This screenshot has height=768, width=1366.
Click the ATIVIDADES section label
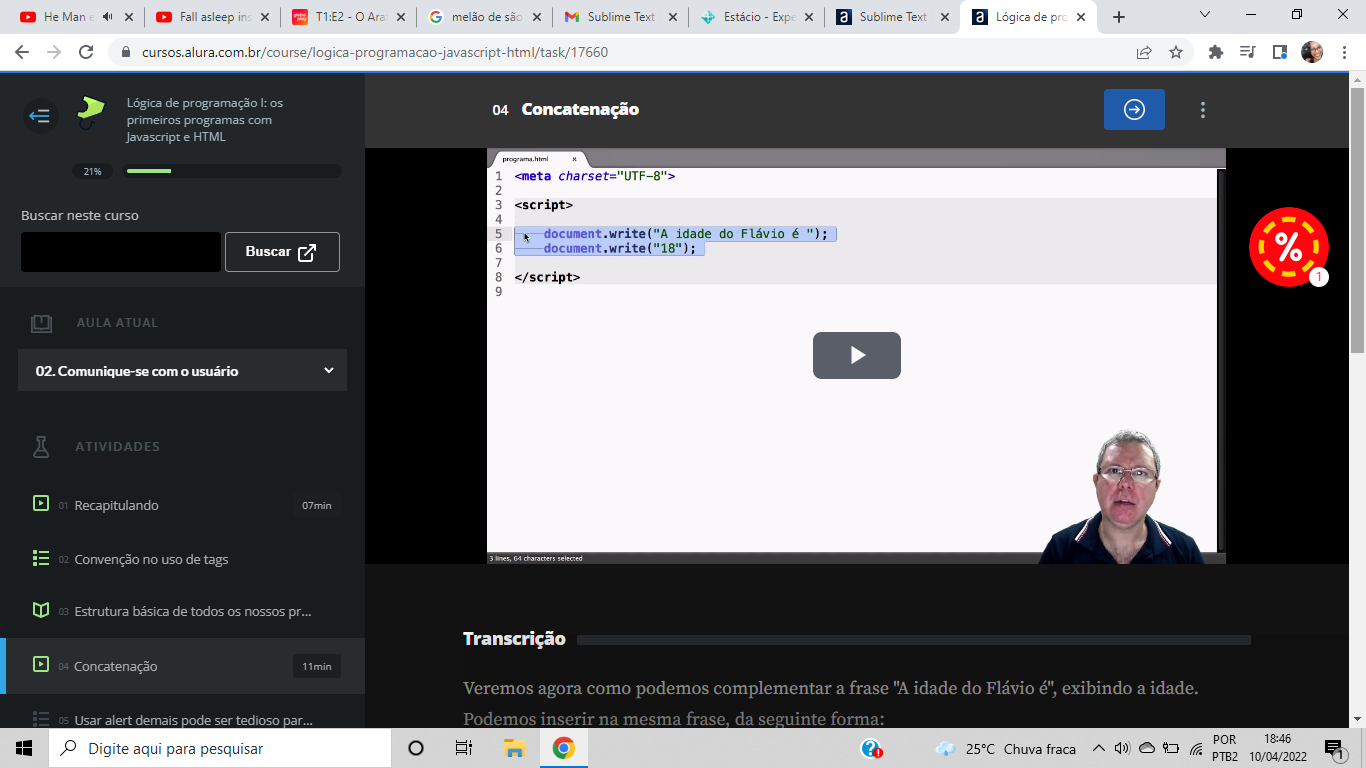pos(117,447)
